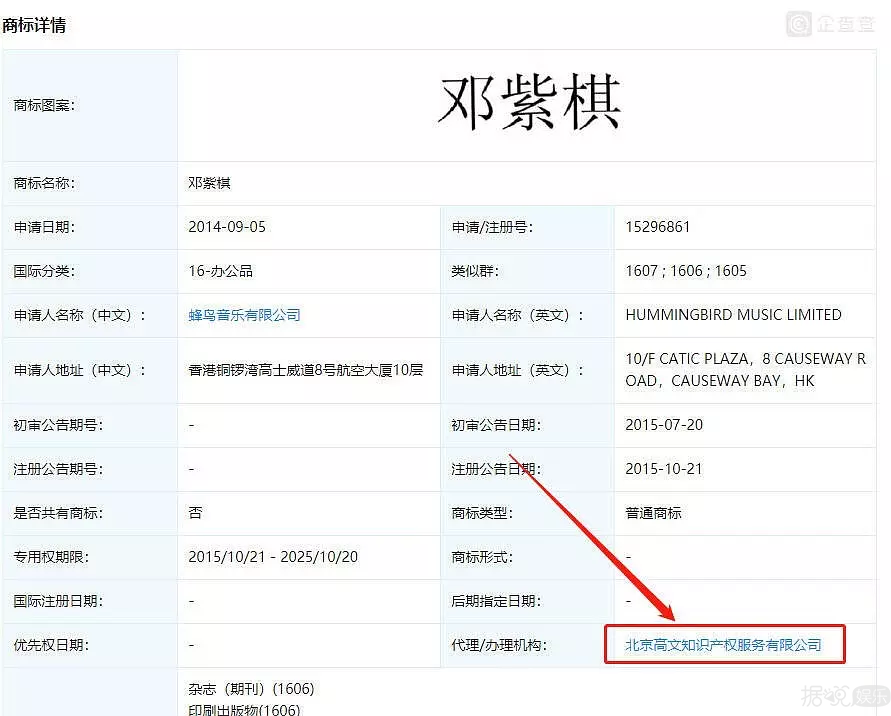The image size is (891, 716).
Task: Select the 商标详情 heading
Action: [x=34, y=25]
